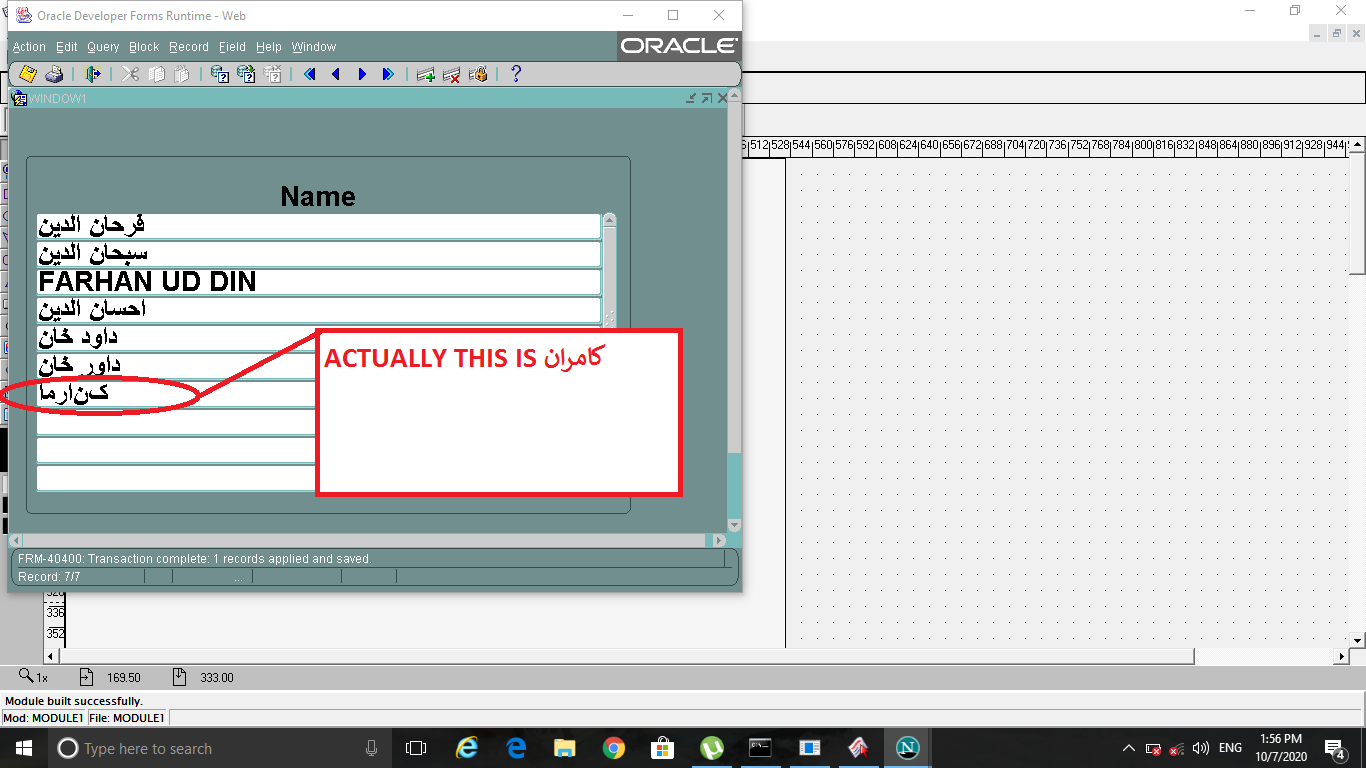Show hidden system tray icons chevron
The height and width of the screenshot is (768, 1366).
pos(1129,748)
